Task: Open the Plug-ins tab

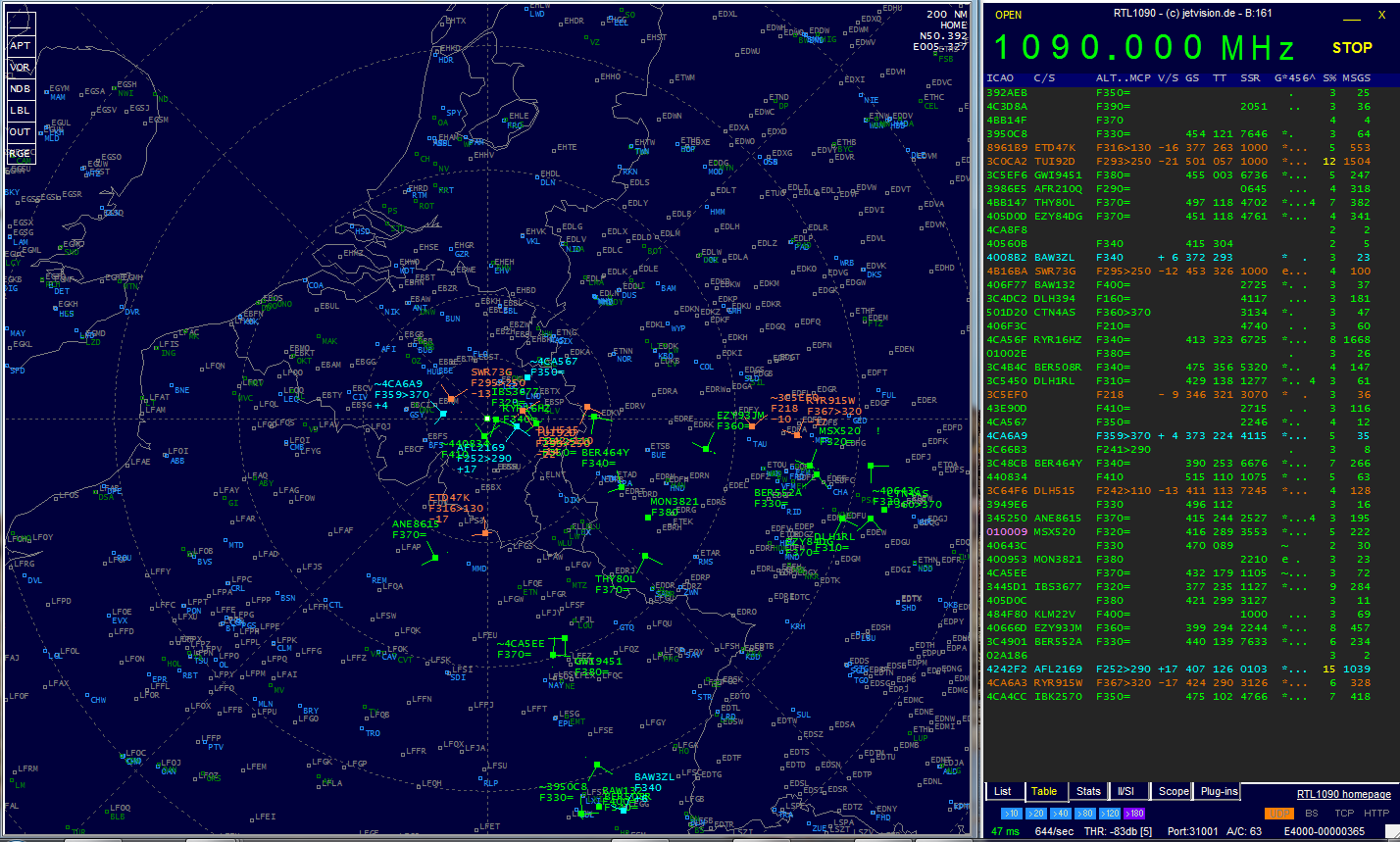Action: point(1219,792)
